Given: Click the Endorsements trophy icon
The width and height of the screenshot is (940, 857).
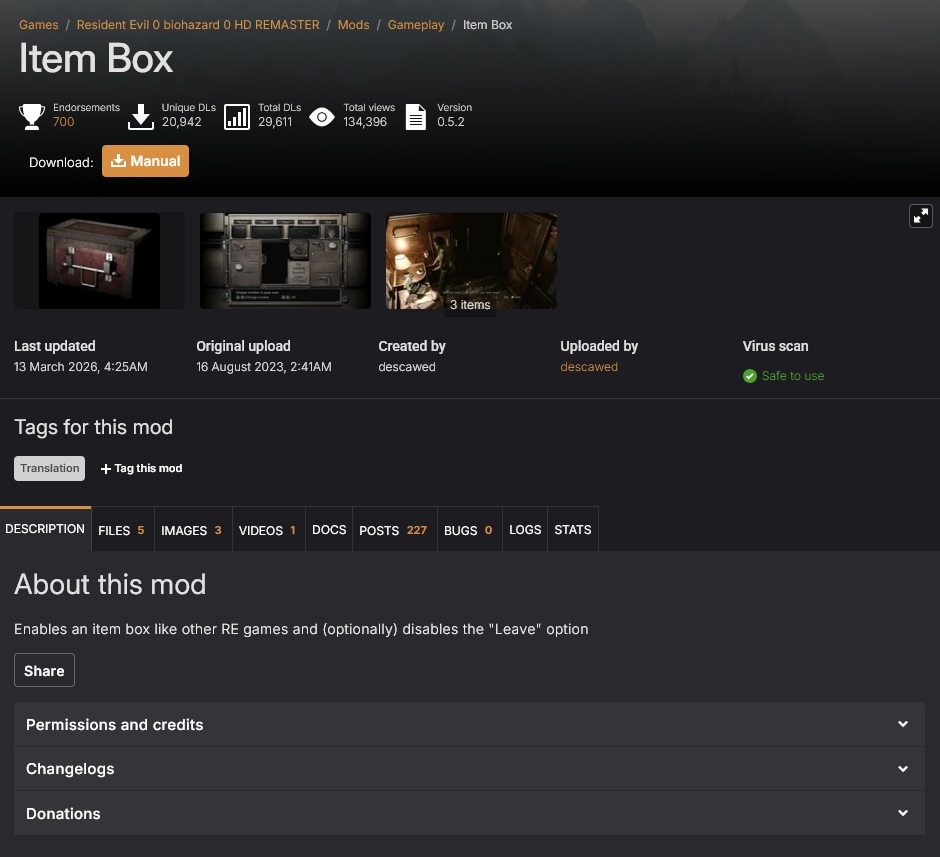Looking at the screenshot, I should tap(32, 116).
